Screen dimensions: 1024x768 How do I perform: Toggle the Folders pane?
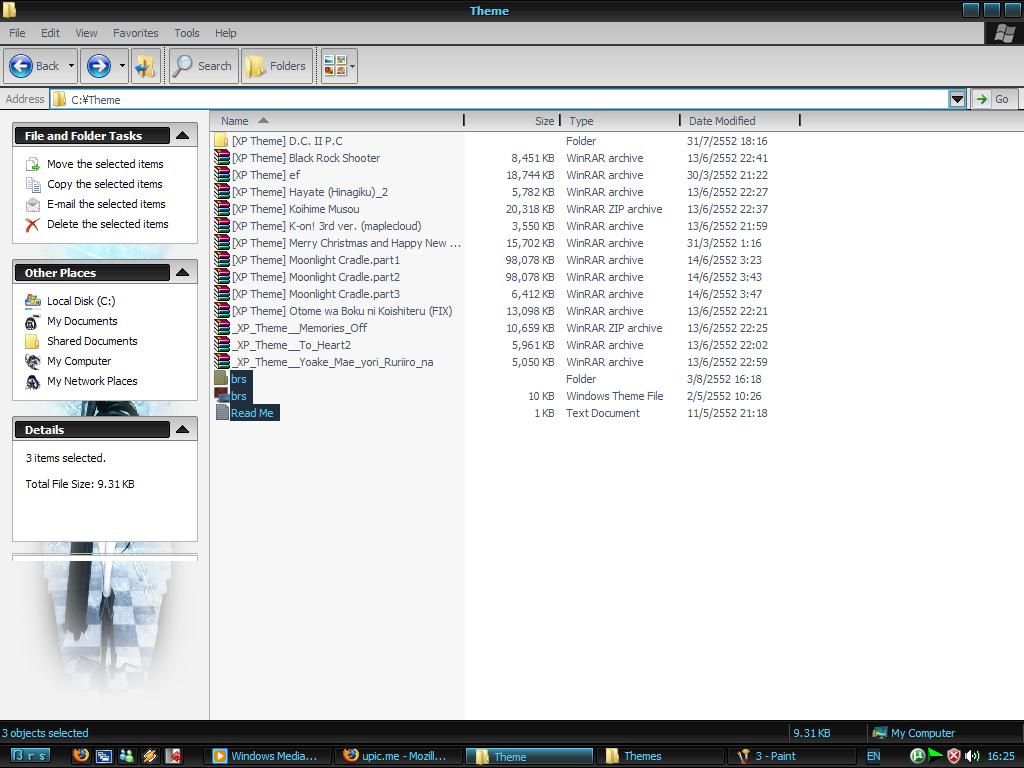(277, 66)
